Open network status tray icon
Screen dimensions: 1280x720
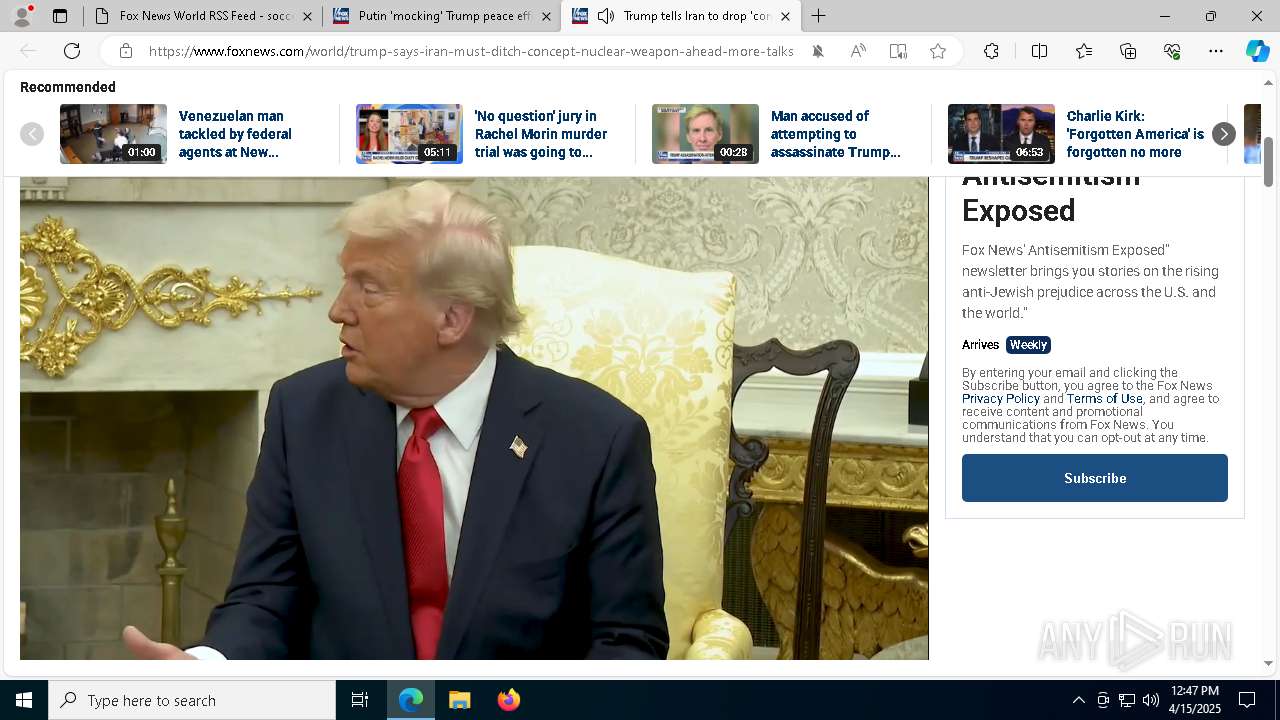pyautogui.click(x=1126, y=700)
